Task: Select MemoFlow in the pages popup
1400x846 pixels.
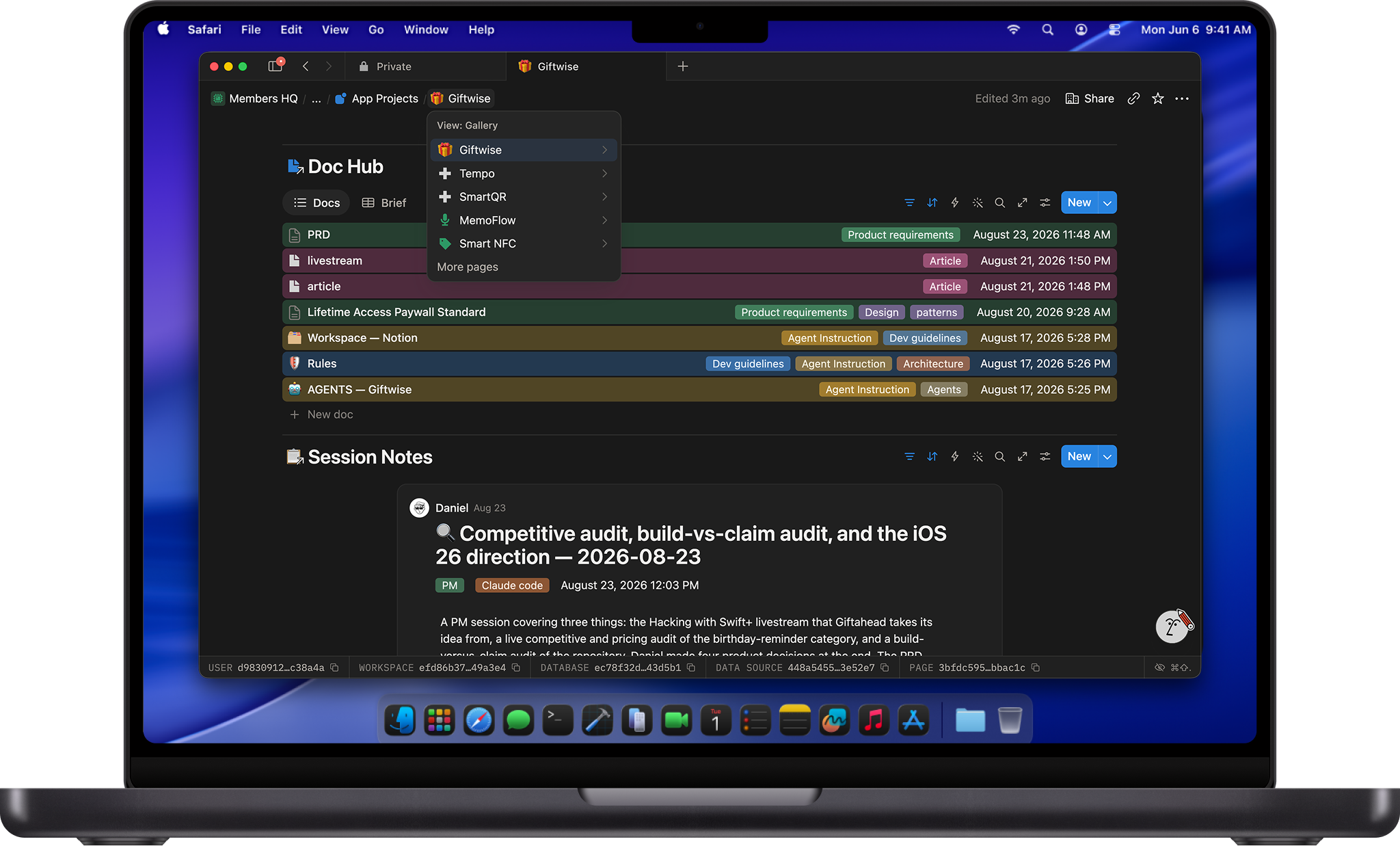Action: (524, 220)
